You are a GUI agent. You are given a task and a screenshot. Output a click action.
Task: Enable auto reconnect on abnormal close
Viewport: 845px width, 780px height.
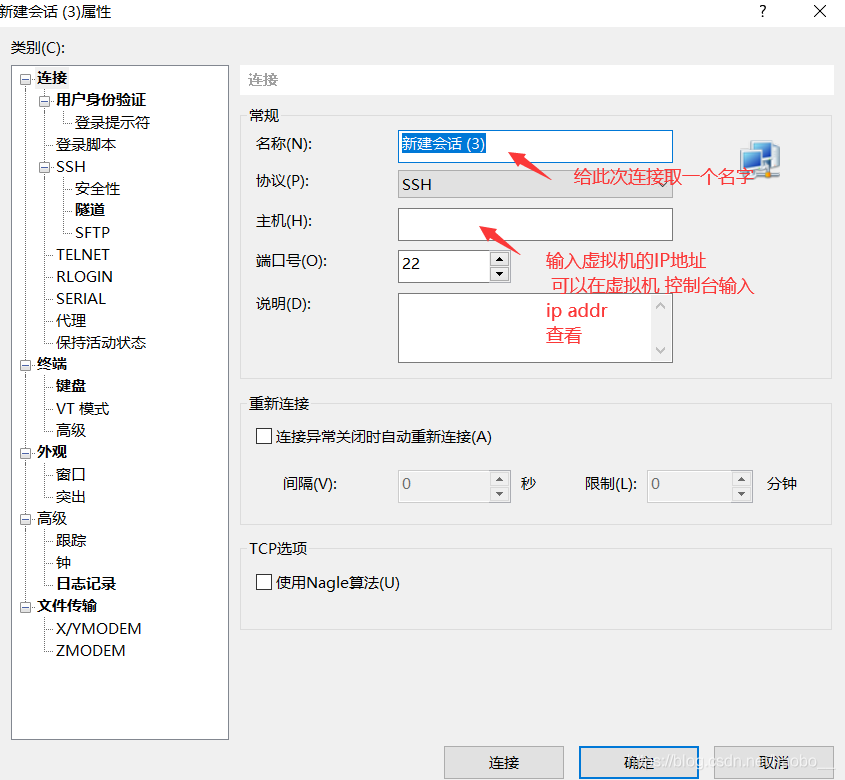pos(264,436)
